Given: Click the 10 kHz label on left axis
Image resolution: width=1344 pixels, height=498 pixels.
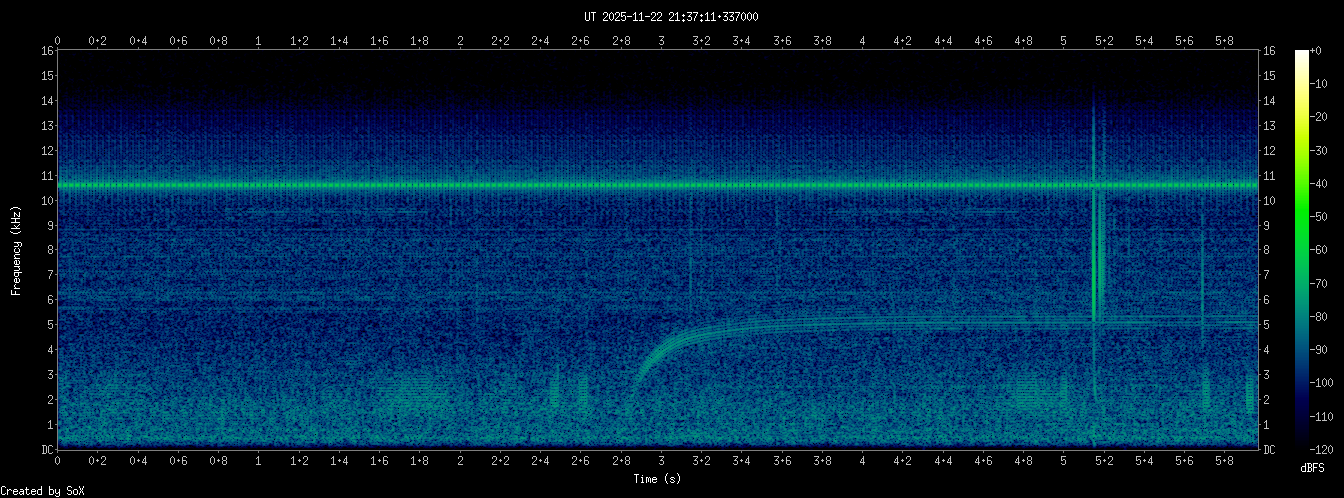Looking at the screenshot, I should pyautogui.click(x=47, y=201).
